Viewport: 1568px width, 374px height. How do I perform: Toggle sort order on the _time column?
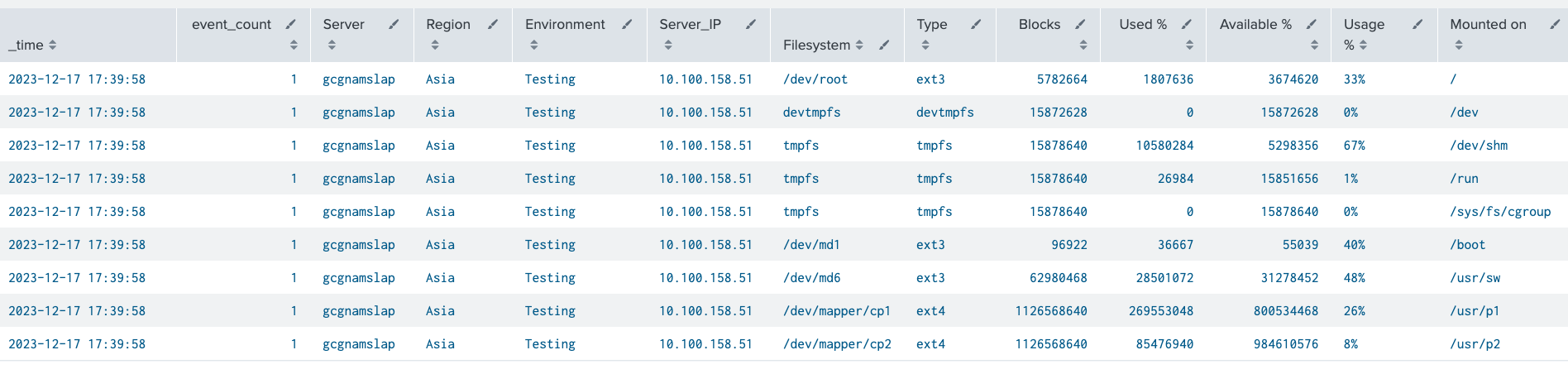53,45
